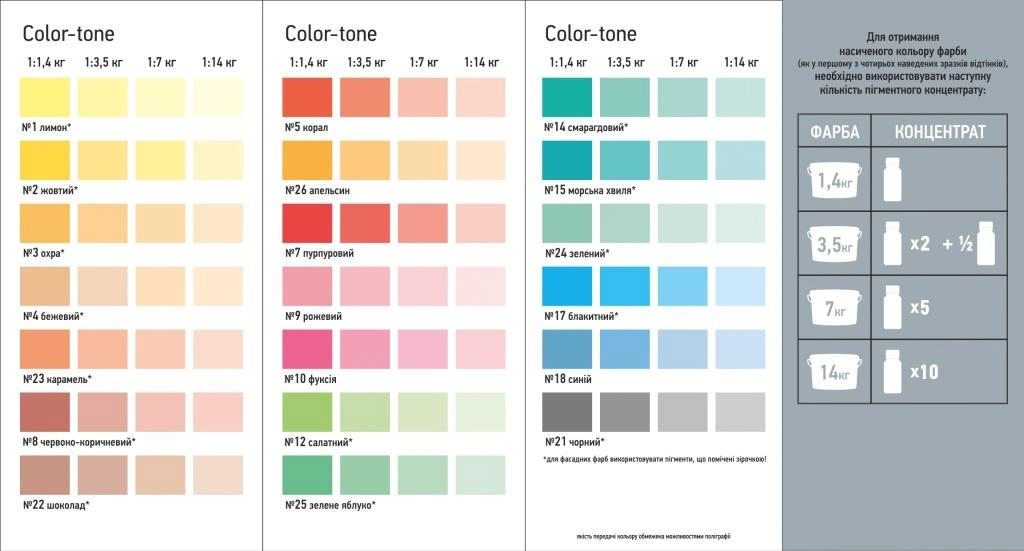Pick the darkest №7 пурпуровий swatch
The width and height of the screenshot is (1024, 551).
tap(307, 223)
